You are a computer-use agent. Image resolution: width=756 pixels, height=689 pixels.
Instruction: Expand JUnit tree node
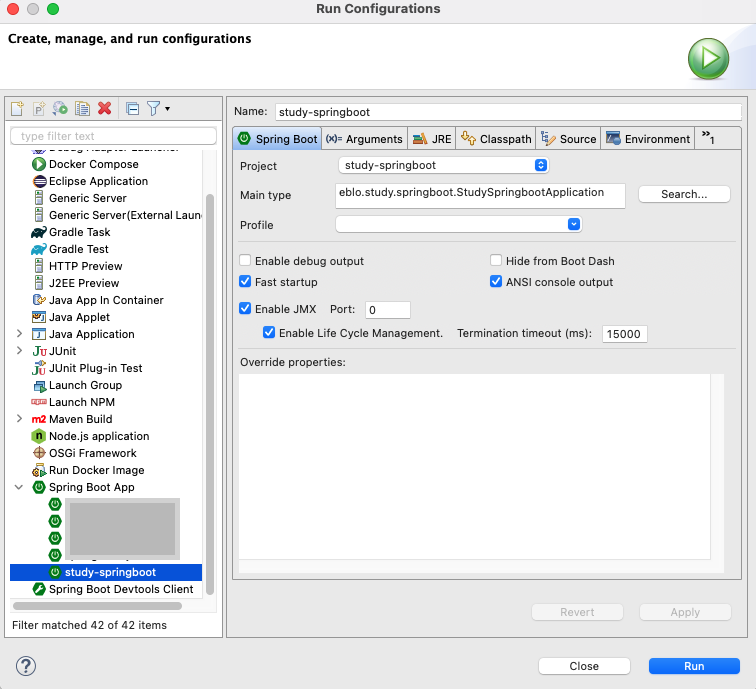[x=19, y=351]
